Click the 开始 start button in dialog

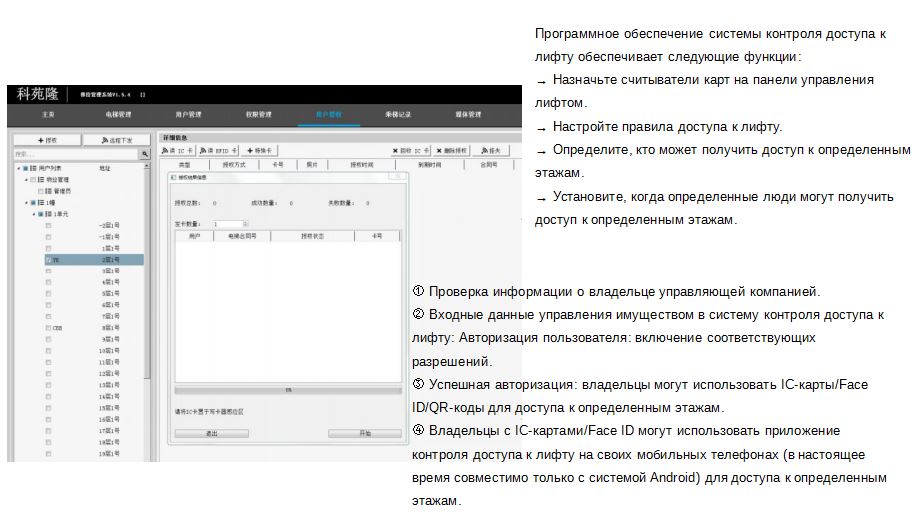tap(364, 434)
